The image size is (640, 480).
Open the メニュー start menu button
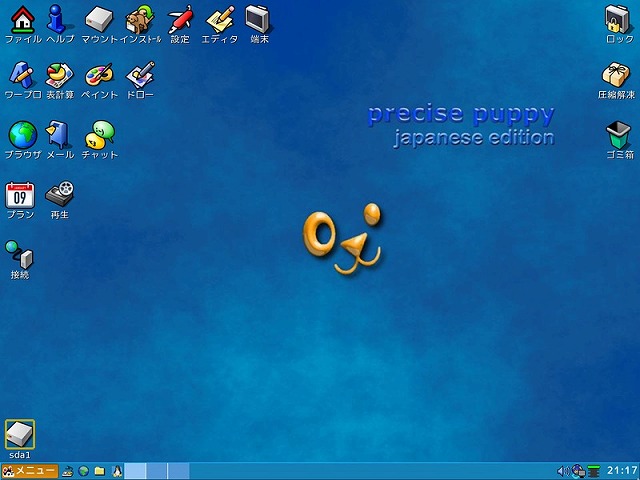coord(29,471)
